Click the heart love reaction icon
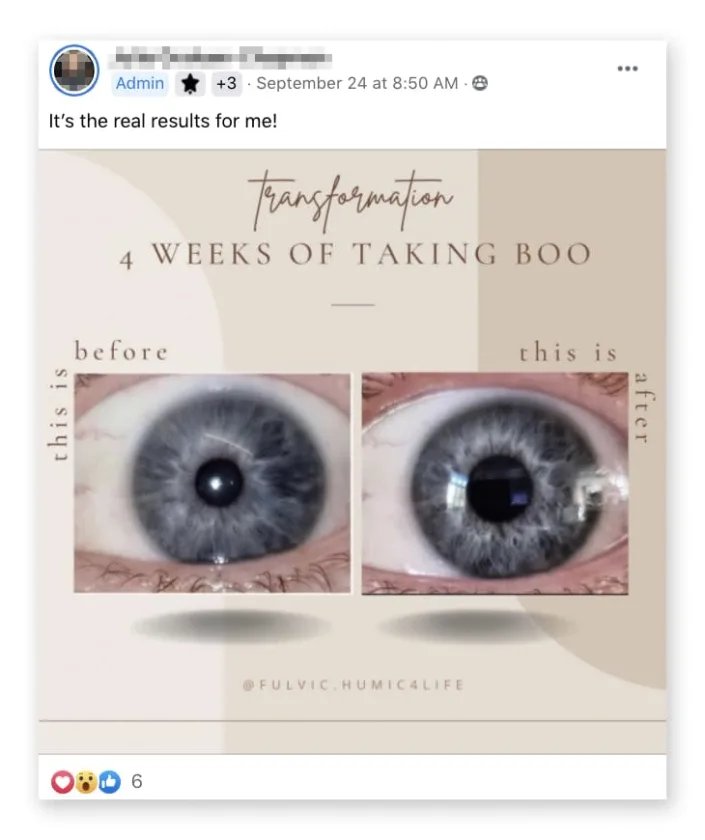 (x=62, y=782)
